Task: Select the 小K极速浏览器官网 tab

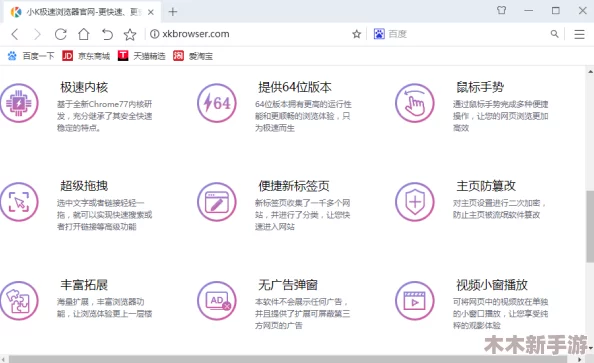Action: tap(83, 12)
